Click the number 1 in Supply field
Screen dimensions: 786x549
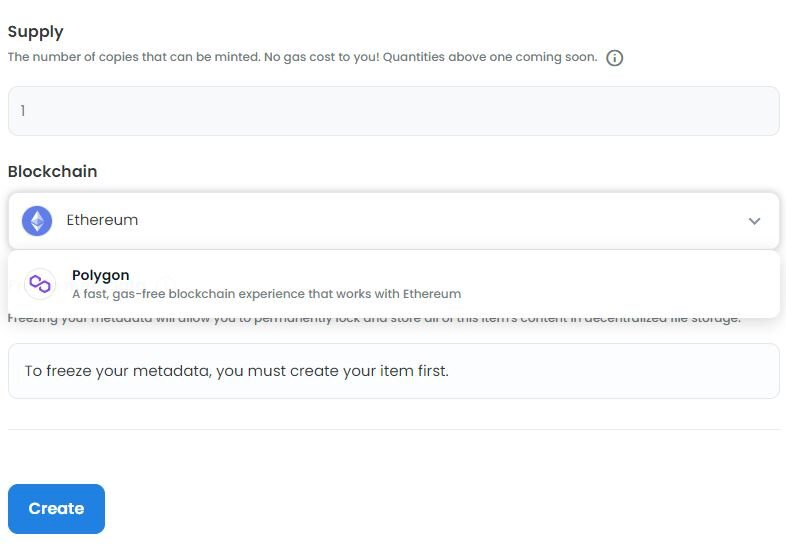click(x=22, y=111)
